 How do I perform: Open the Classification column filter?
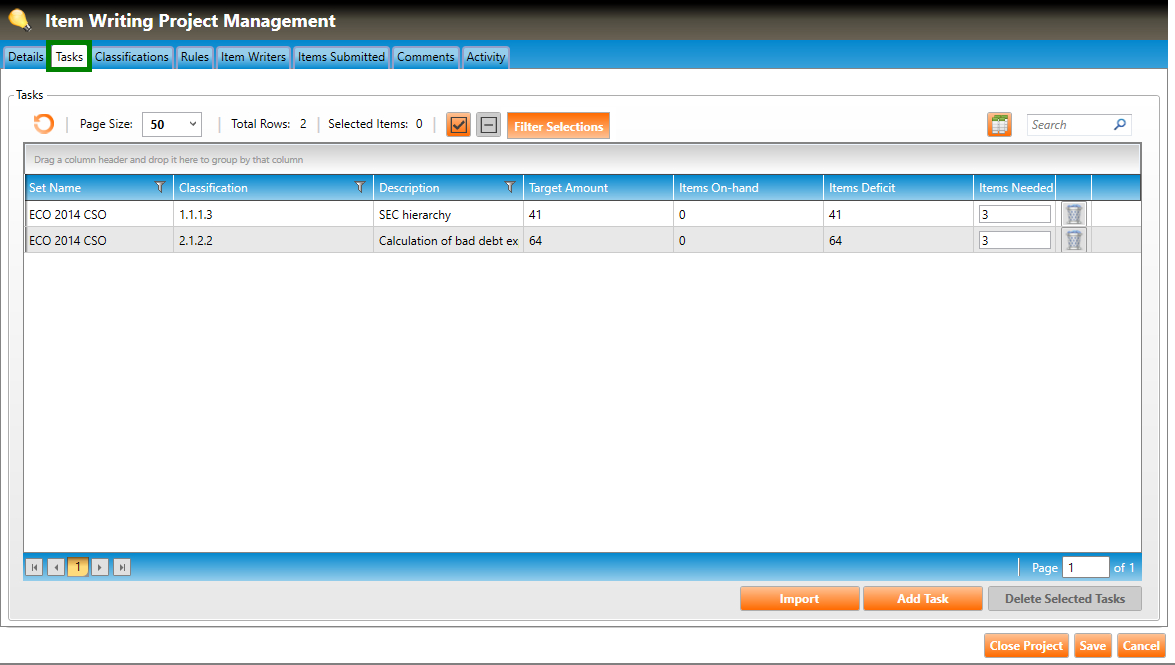point(360,187)
